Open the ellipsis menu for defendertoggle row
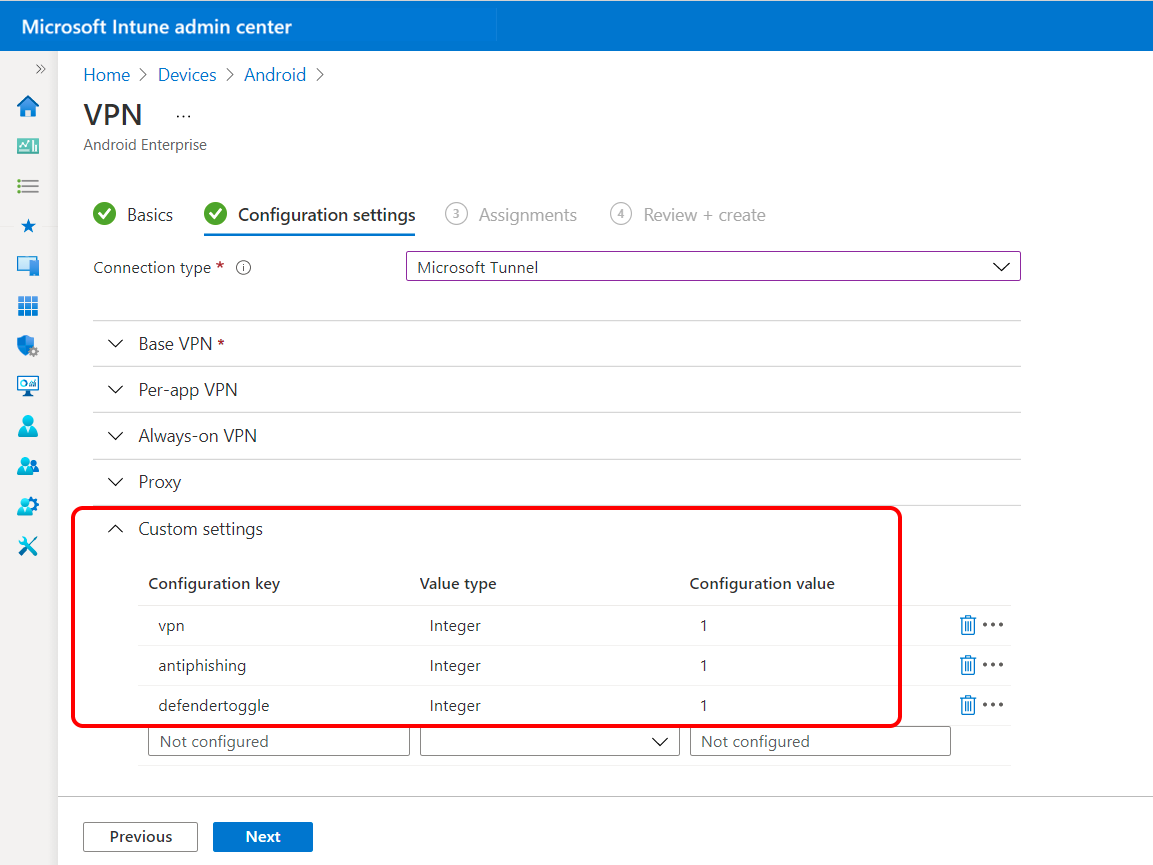Screen dimensions: 1153x865 click(993, 705)
